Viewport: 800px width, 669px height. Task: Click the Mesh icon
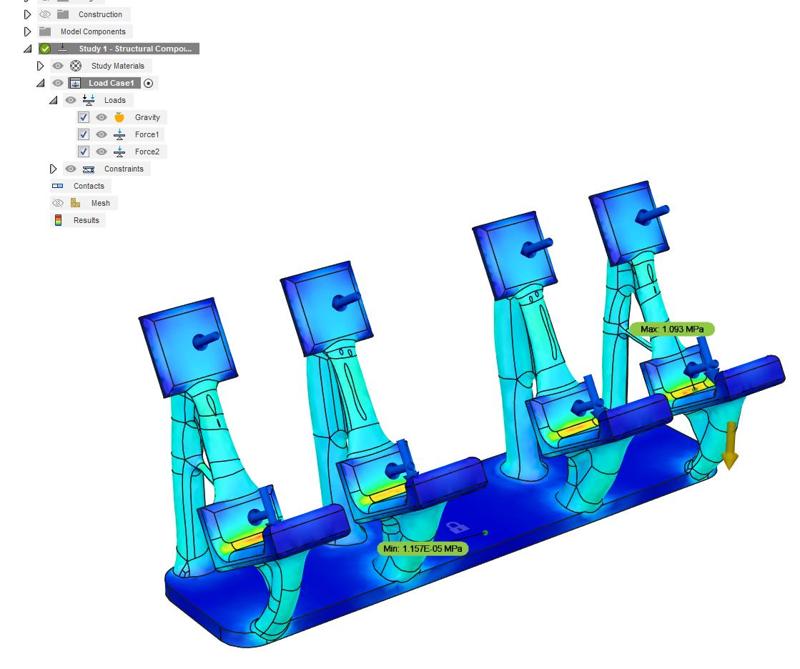[76, 203]
